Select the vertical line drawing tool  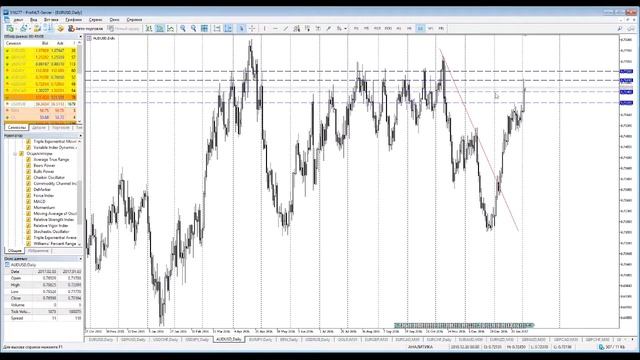[264, 28]
